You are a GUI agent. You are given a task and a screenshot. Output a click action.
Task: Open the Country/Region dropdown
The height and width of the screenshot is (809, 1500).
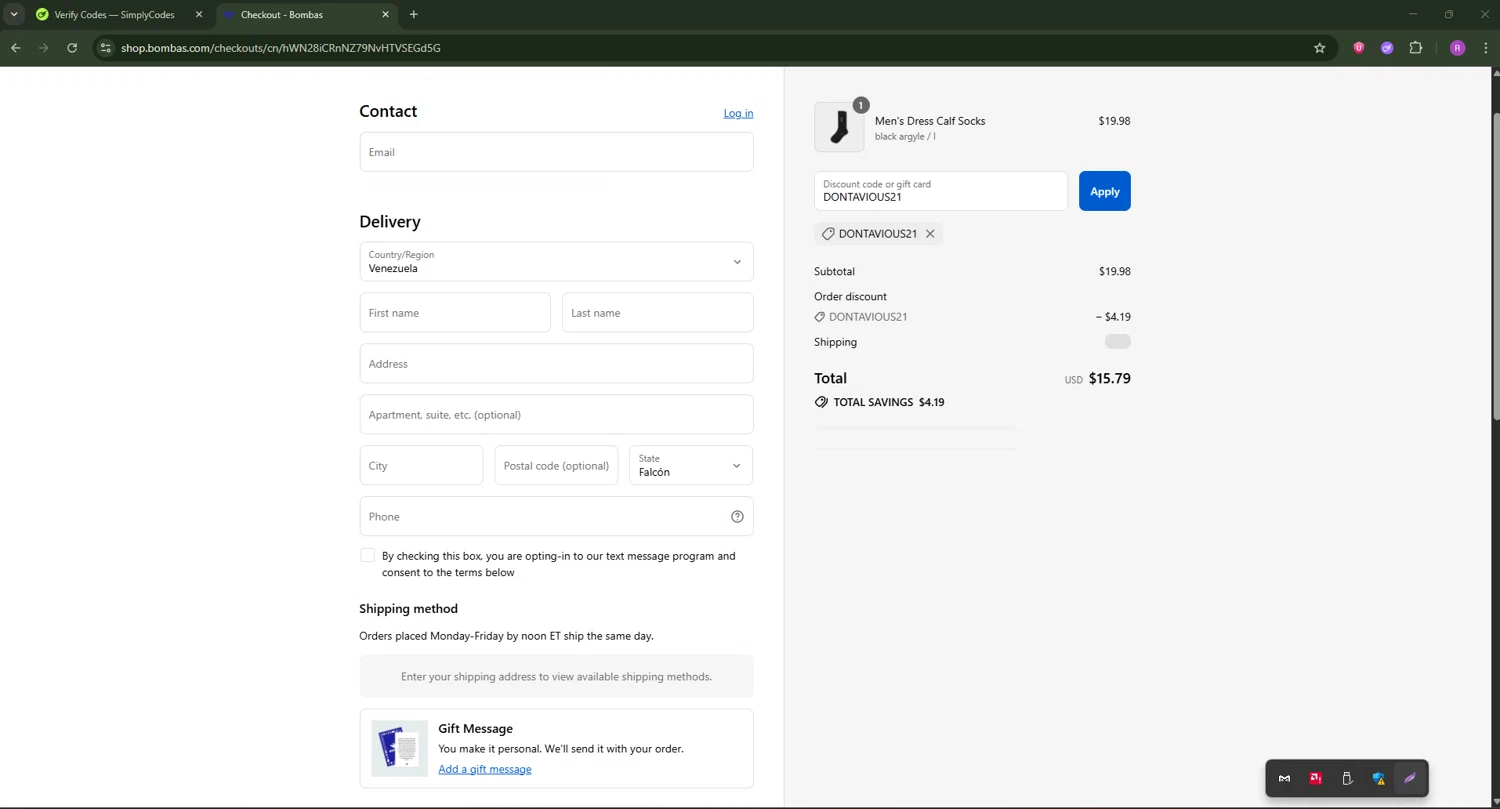(556, 262)
